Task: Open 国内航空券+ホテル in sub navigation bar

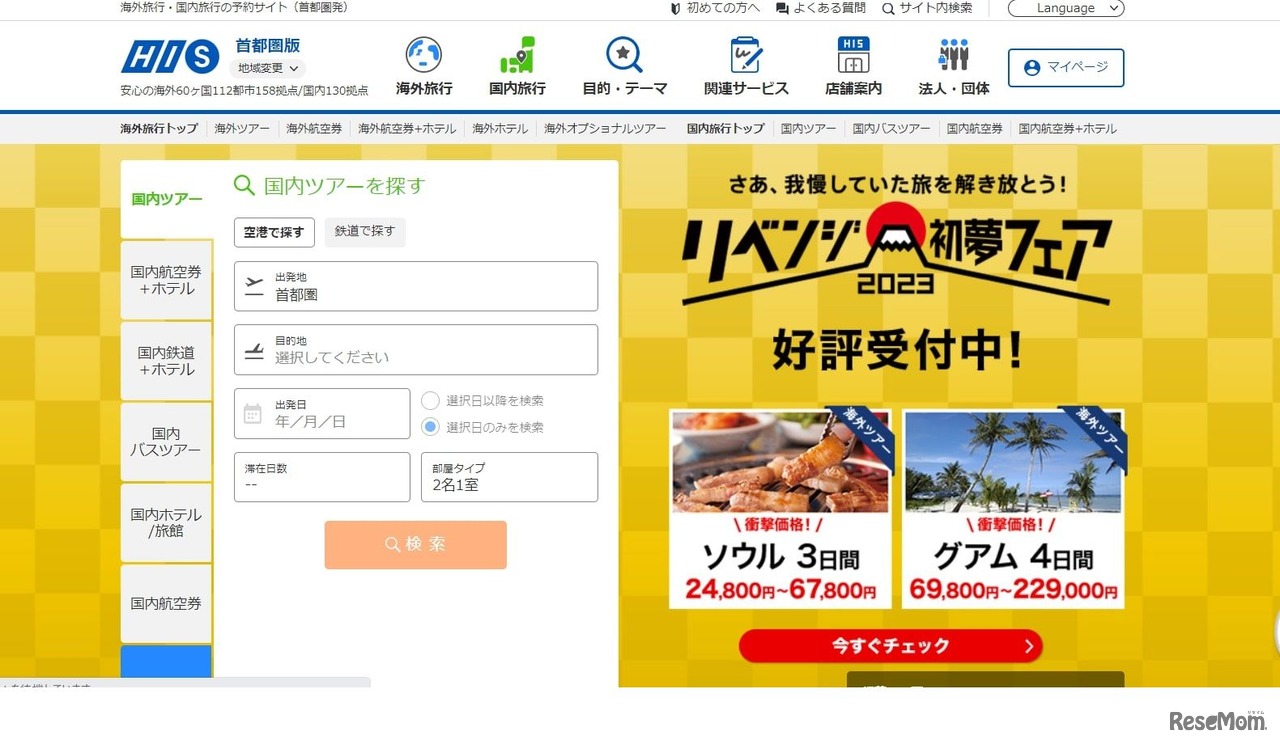Action: pyautogui.click(x=1068, y=128)
